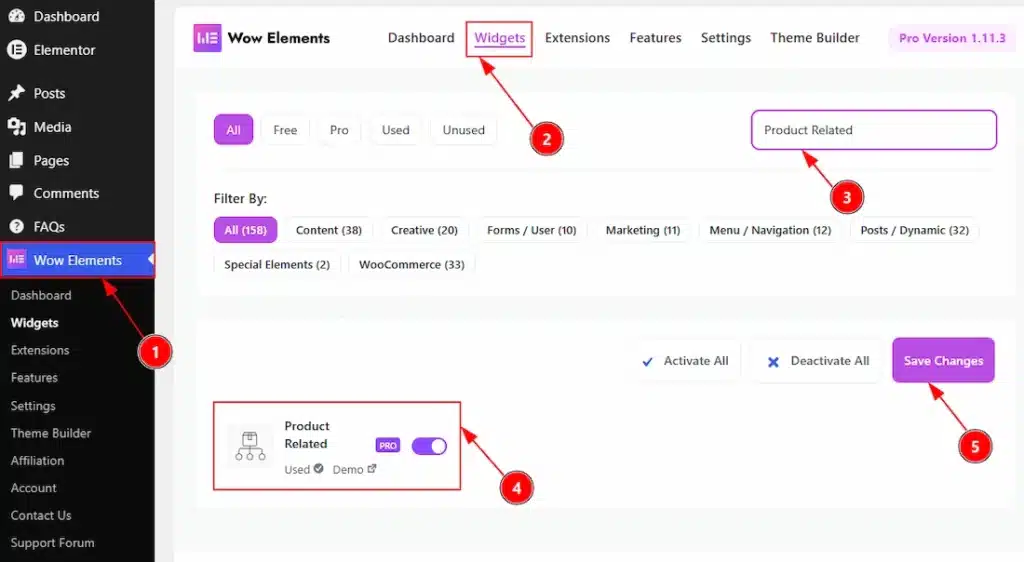
Task: Click the Used checkmark icon
Action: [319, 469]
